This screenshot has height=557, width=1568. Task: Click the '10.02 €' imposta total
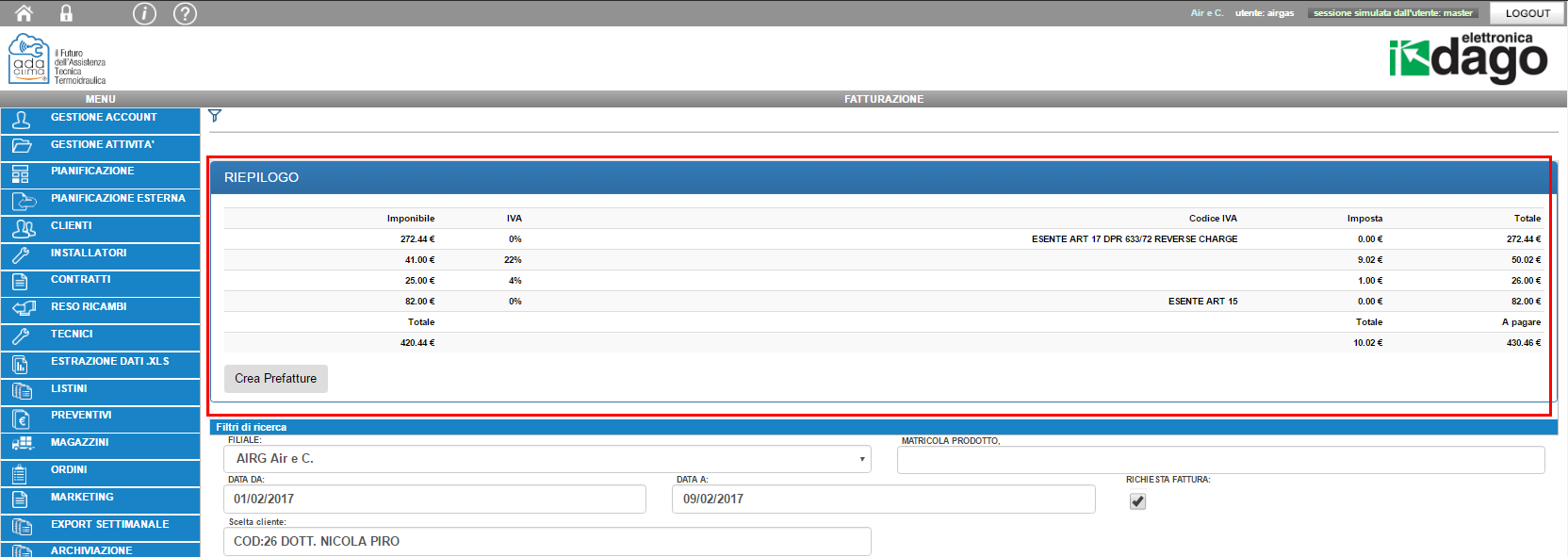tap(1368, 343)
